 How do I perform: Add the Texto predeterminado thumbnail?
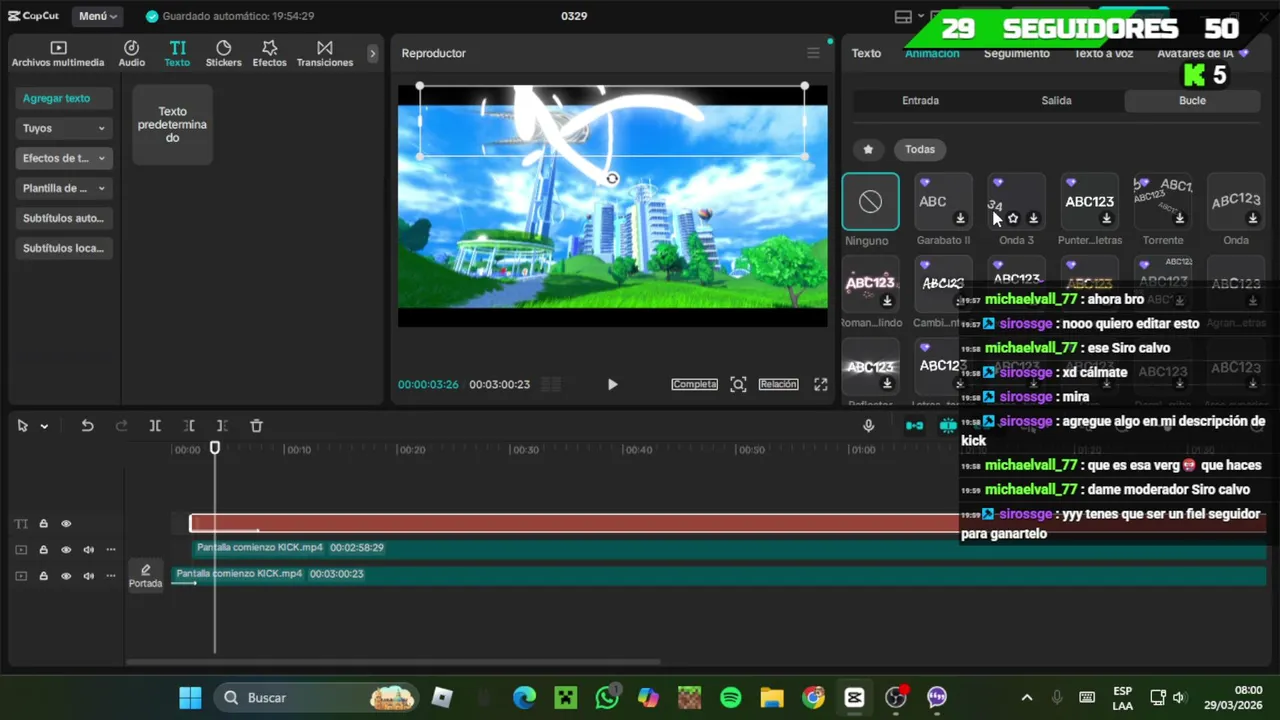[x=172, y=125]
